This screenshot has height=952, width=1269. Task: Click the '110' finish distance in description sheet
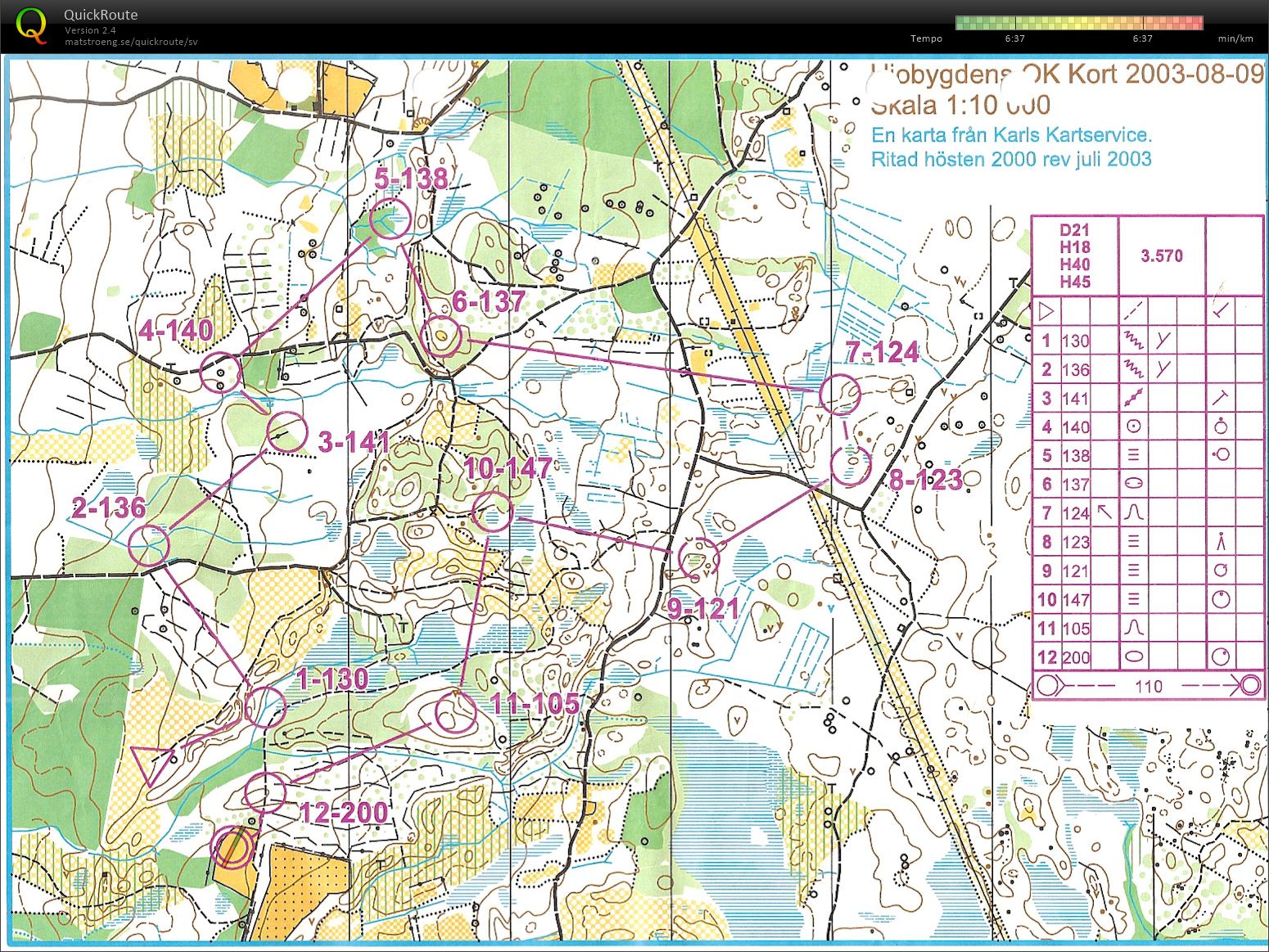[1149, 686]
